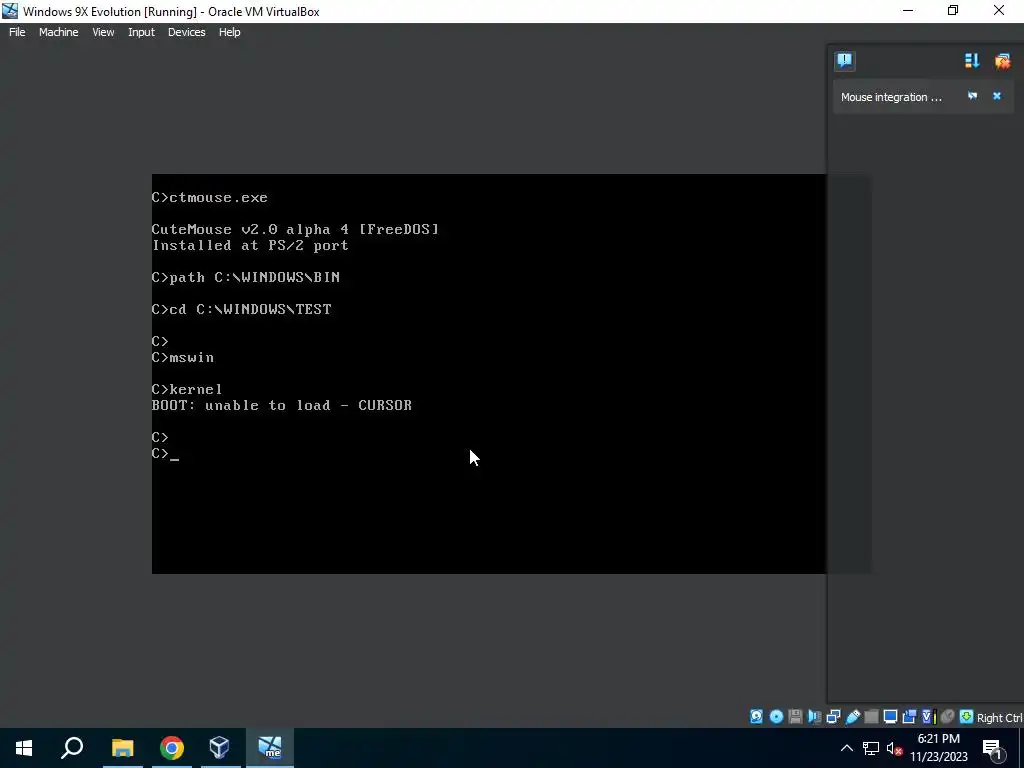1024x768 pixels.
Task: Toggle notification sort order icon
Action: coord(972,61)
